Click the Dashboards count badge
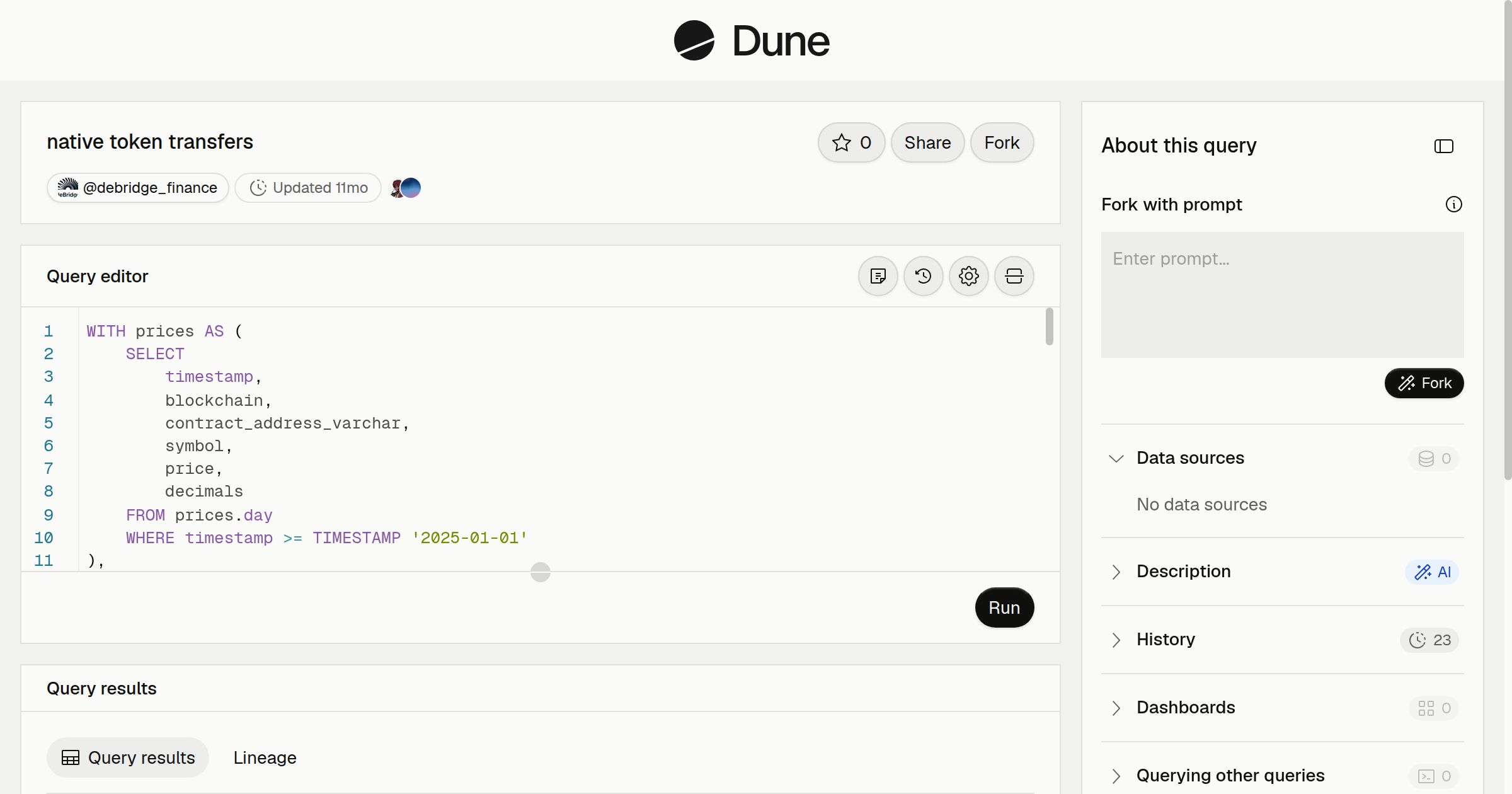1512x794 pixels. pos(1434,708)
